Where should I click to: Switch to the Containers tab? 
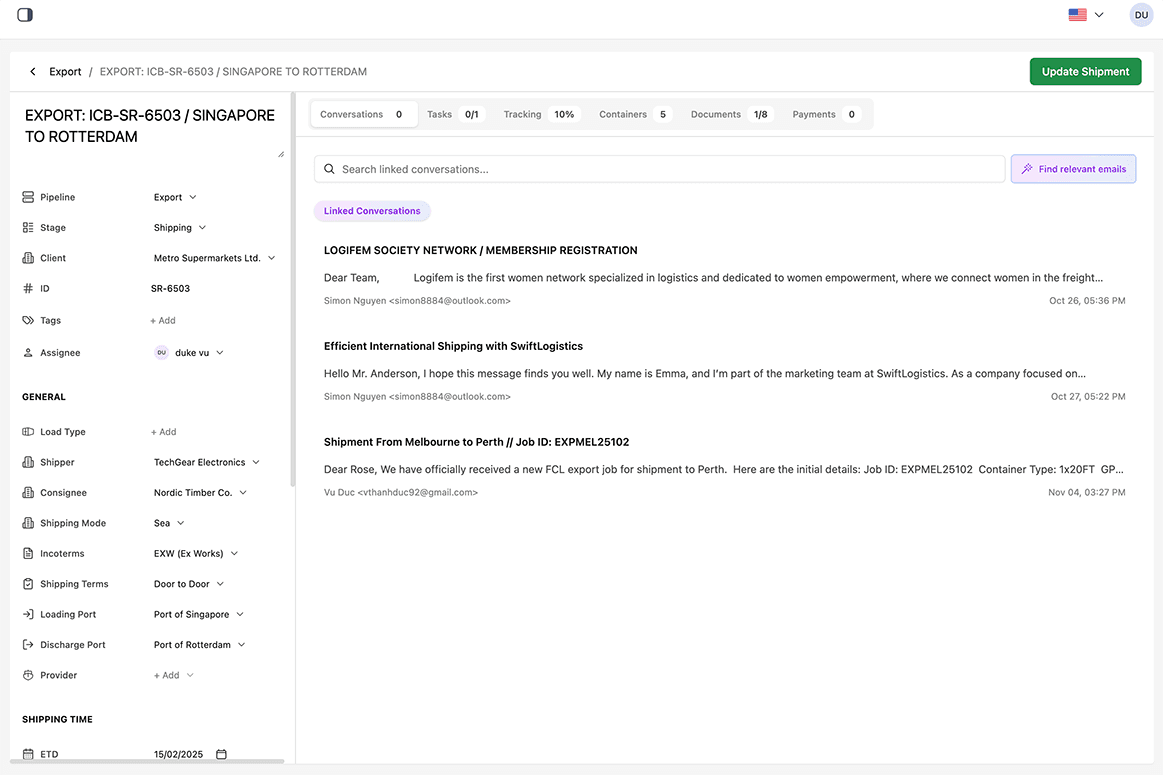click(636, 114)
